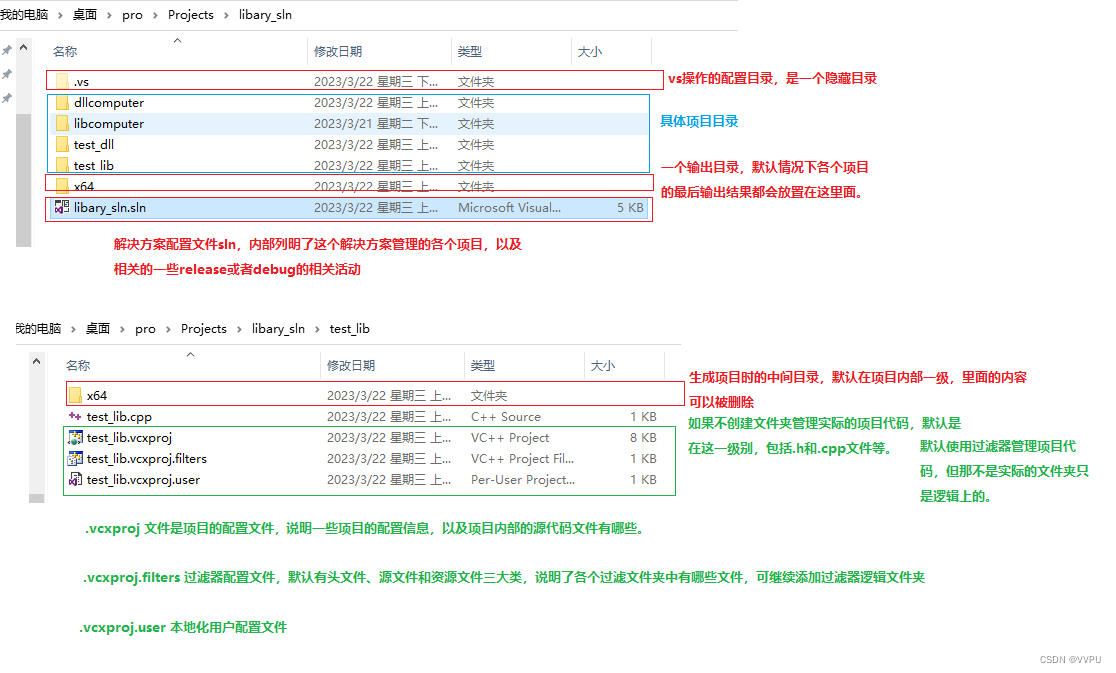This screenshot has height=673, width=1116.
Task: Expand chevron after 'libary_sln' in lower breadcrumb
Action: coord(317,329)
